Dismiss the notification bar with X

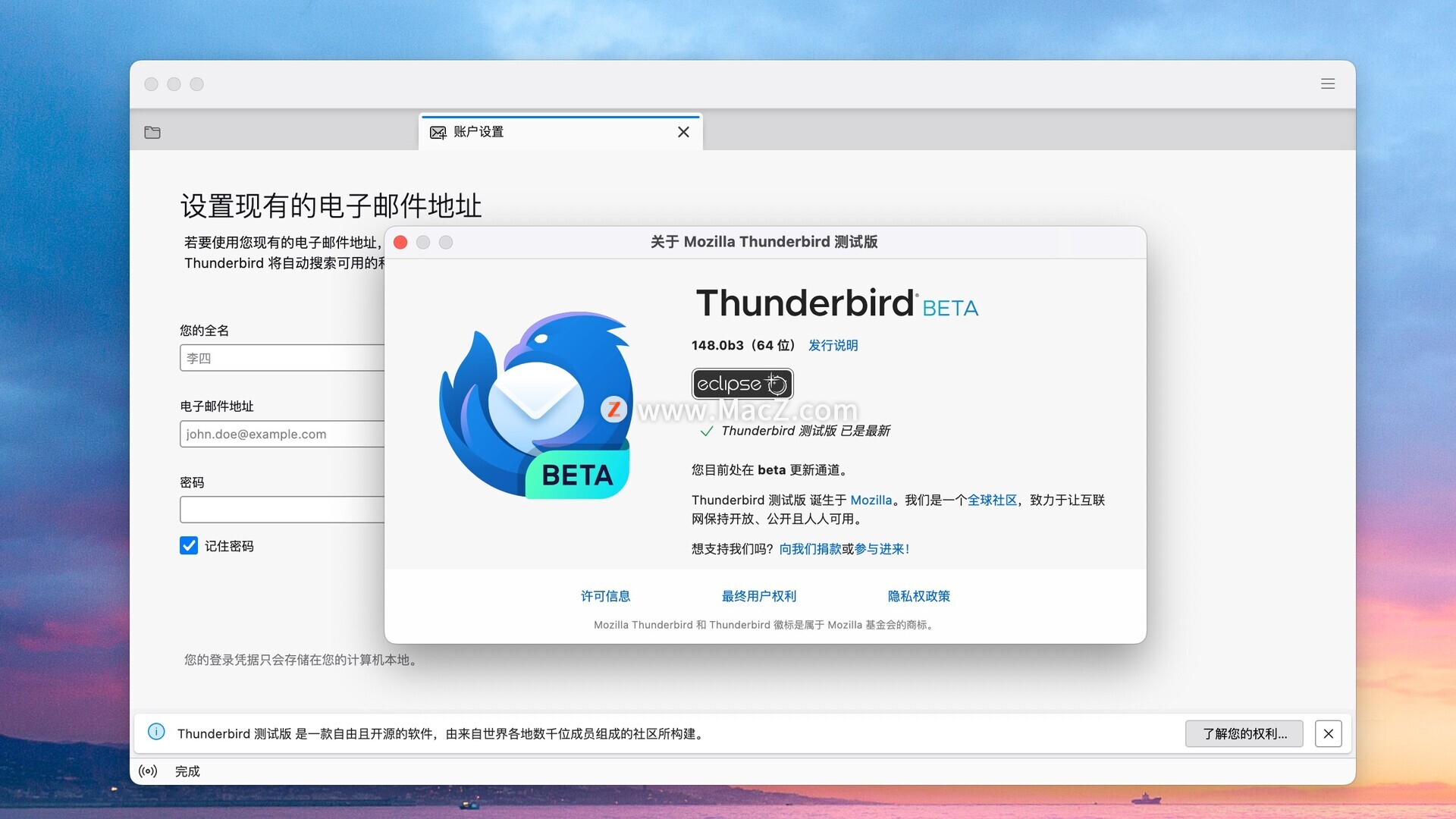(x=1328, y=733)
